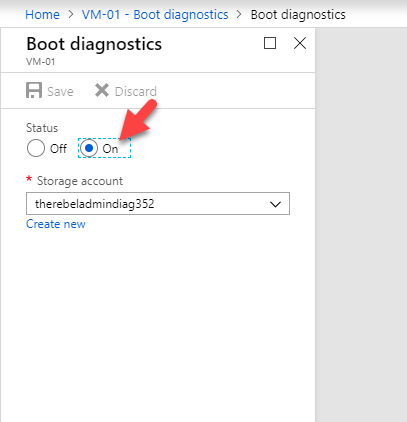Open VM-01 - Boot diagnostics breadcrumb

pyautogui.click(x=155, y=15)
